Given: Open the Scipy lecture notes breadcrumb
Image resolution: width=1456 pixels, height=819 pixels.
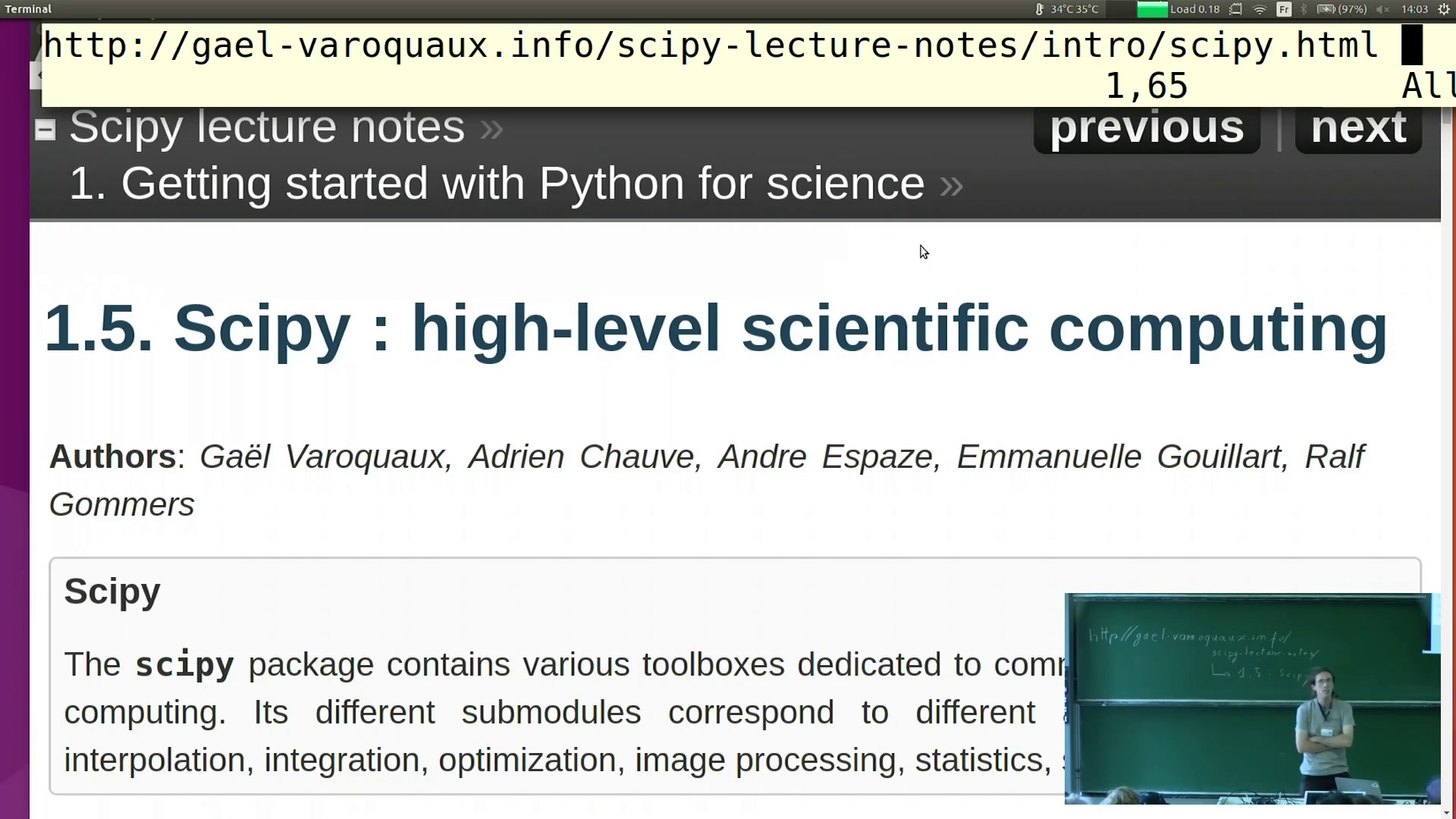Looking at the screenshot, I should (x=267, y=127).
